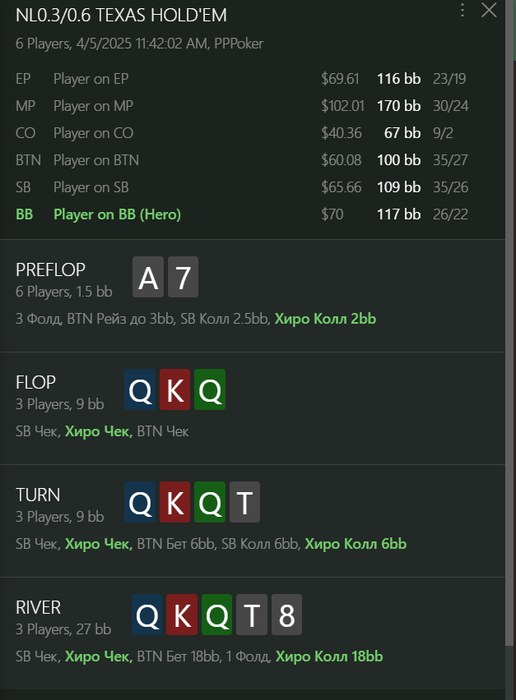Click the Хиро Колл 2bb preflop action
The width and height of the screenshot is (516, 700).
[x=325, y=319]
